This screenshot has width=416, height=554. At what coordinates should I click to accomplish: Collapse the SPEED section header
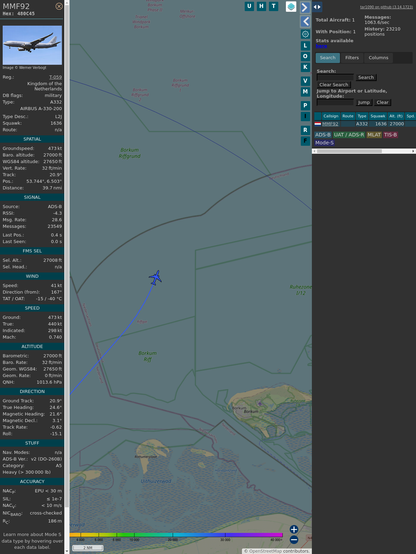pyautogui.click(x=32, y=308)
